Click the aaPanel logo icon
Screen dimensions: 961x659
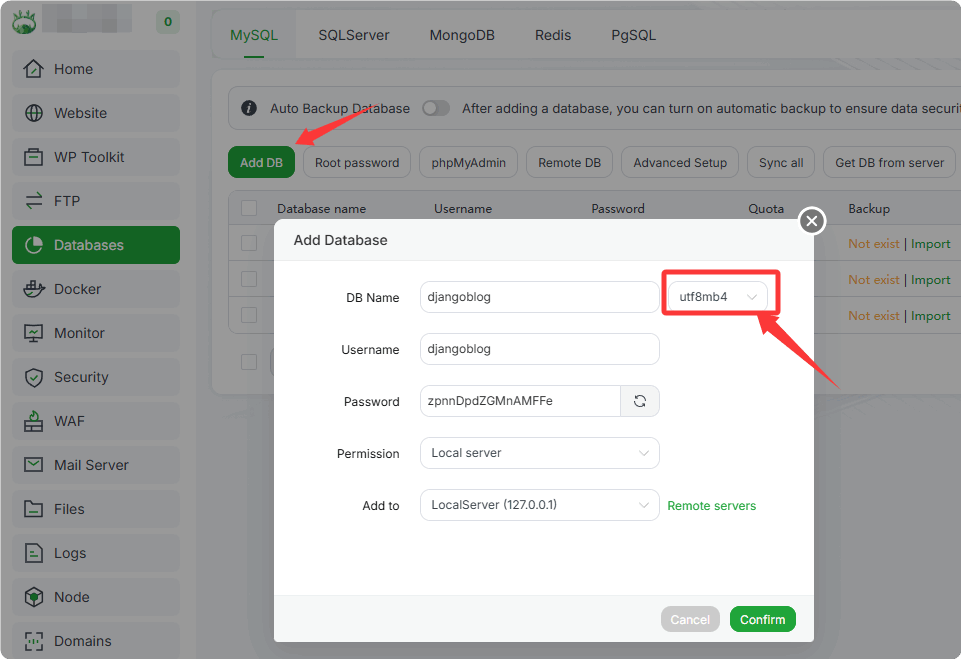pyautogui.click(x=25, y=22)
